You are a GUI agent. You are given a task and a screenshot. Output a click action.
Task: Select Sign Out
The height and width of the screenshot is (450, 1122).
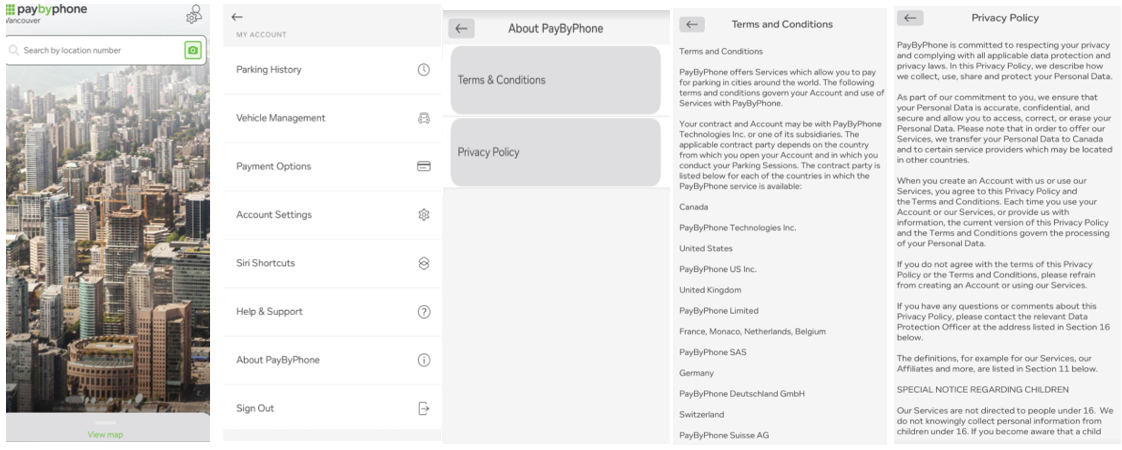tap(332, 408)
